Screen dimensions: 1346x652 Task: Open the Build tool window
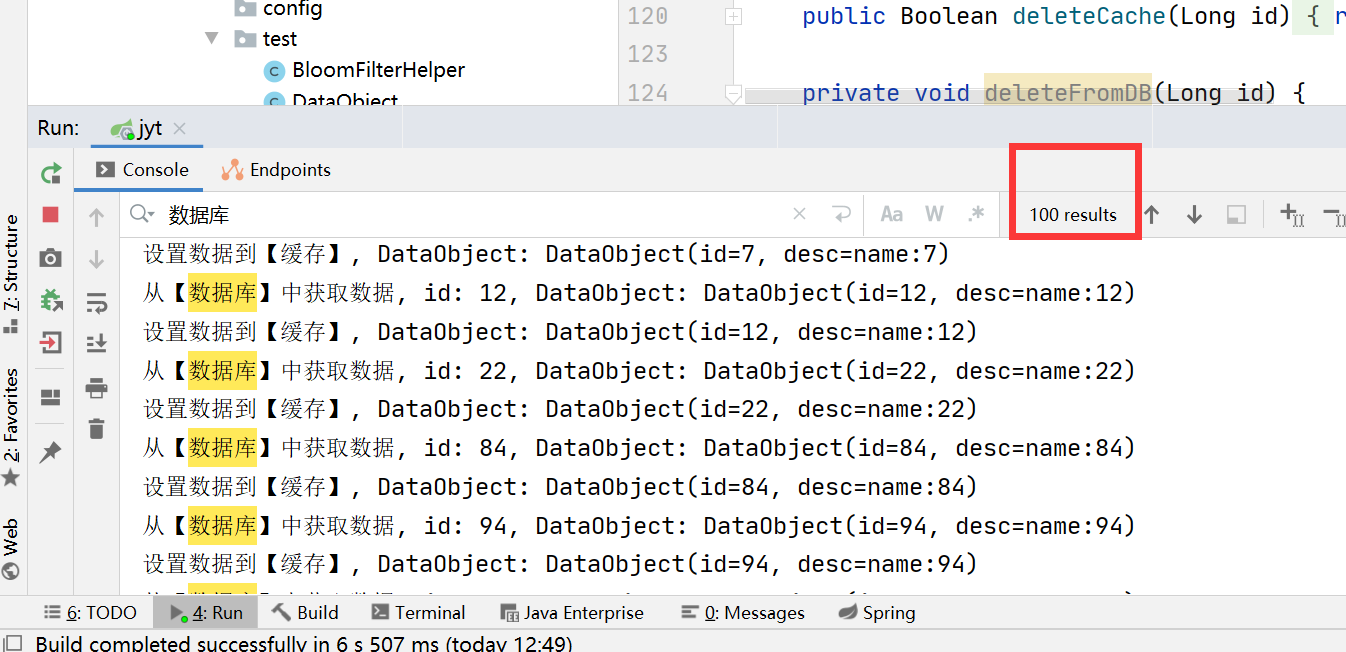[306, 613]
